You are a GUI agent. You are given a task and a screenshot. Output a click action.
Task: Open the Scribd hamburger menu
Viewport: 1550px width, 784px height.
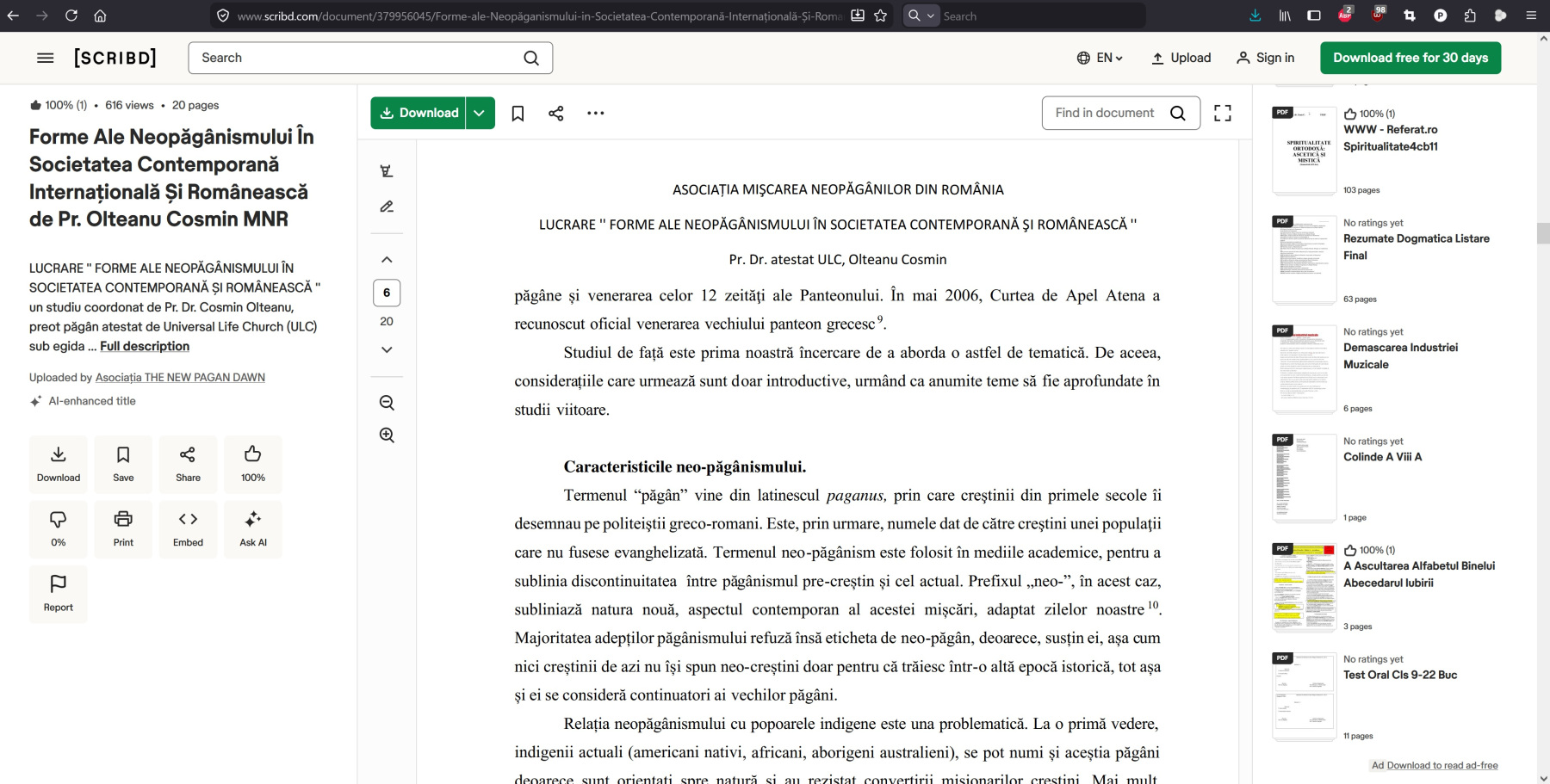pos(46,58)
